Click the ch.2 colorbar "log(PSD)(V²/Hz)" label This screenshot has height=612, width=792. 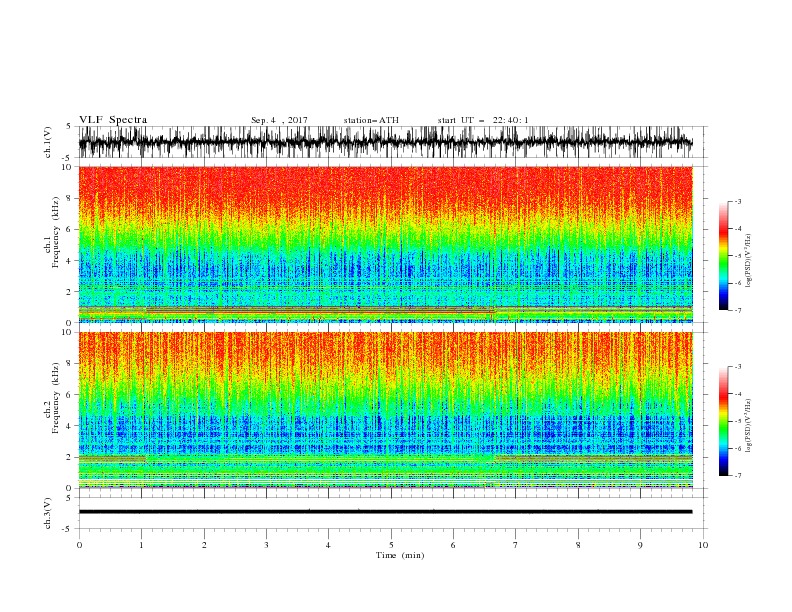click(749, 426)
